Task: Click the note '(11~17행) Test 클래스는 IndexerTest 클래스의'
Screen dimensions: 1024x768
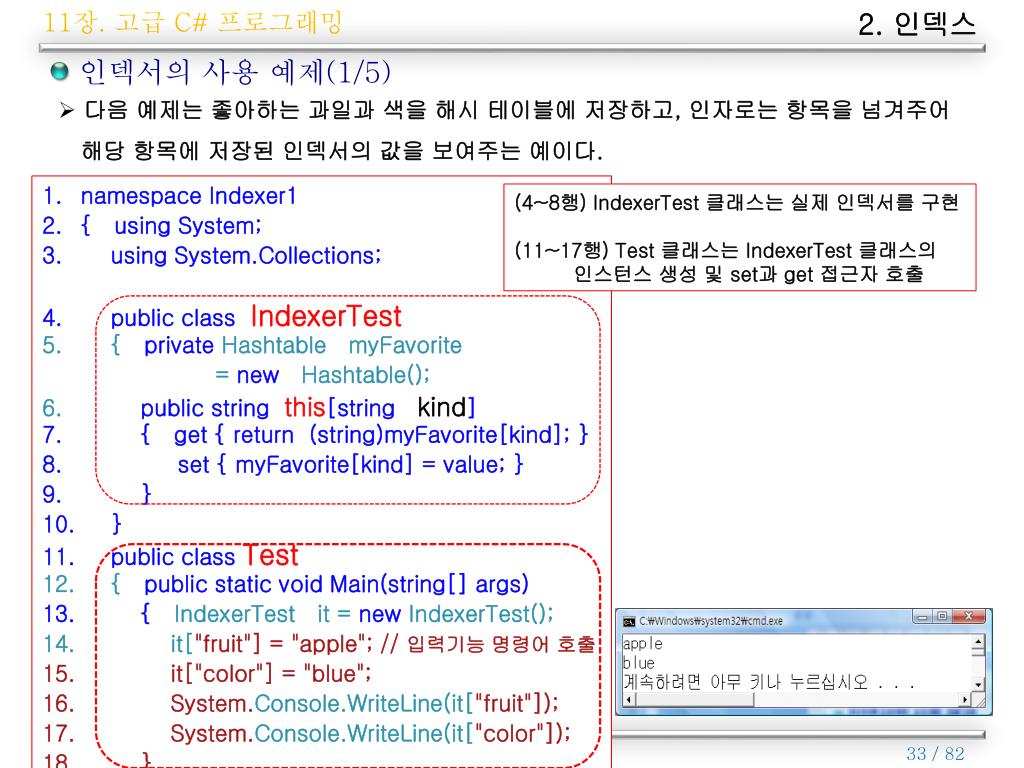Action: pos(725,250)
